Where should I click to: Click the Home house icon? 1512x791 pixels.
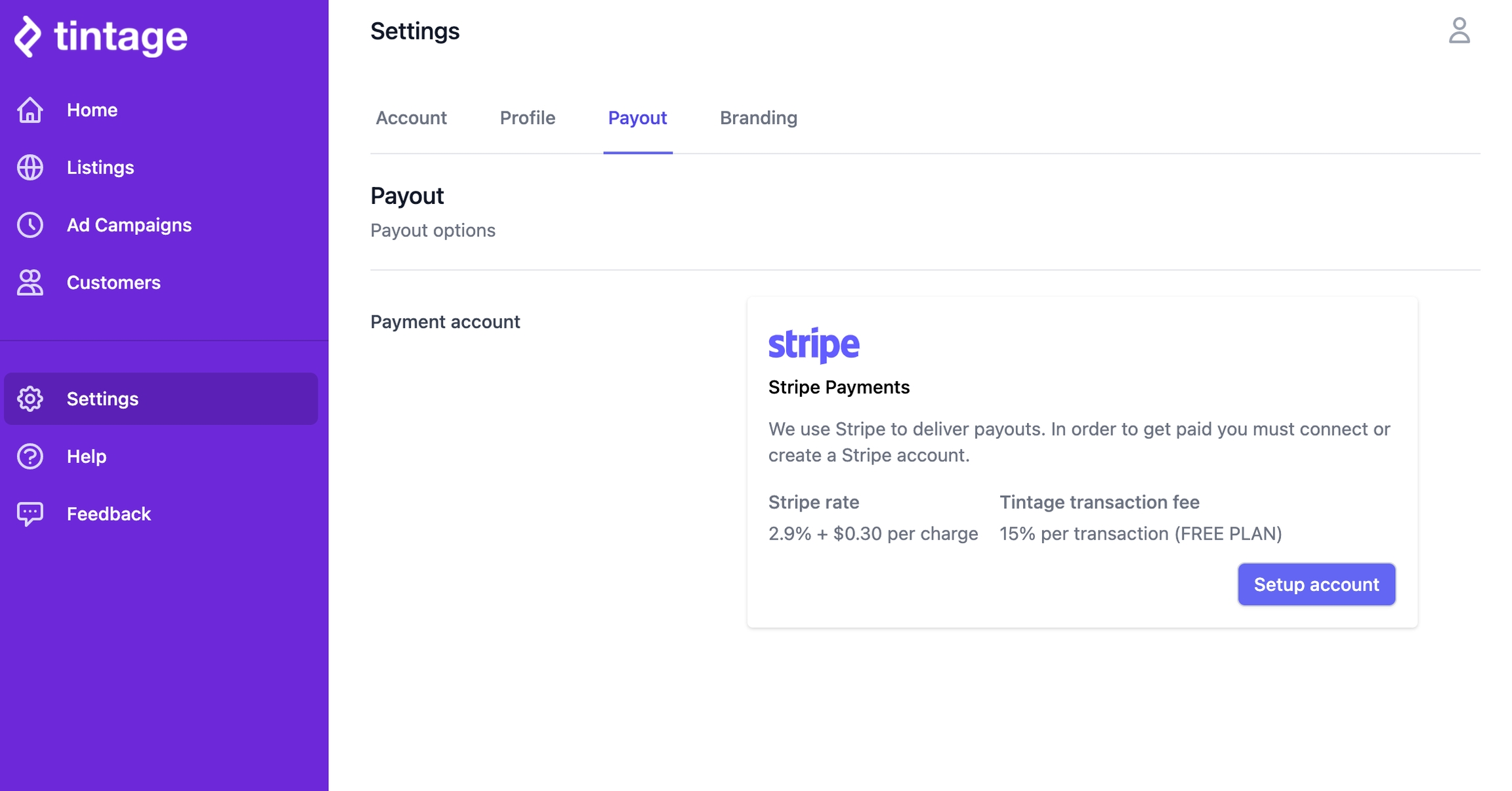point(30,110)
